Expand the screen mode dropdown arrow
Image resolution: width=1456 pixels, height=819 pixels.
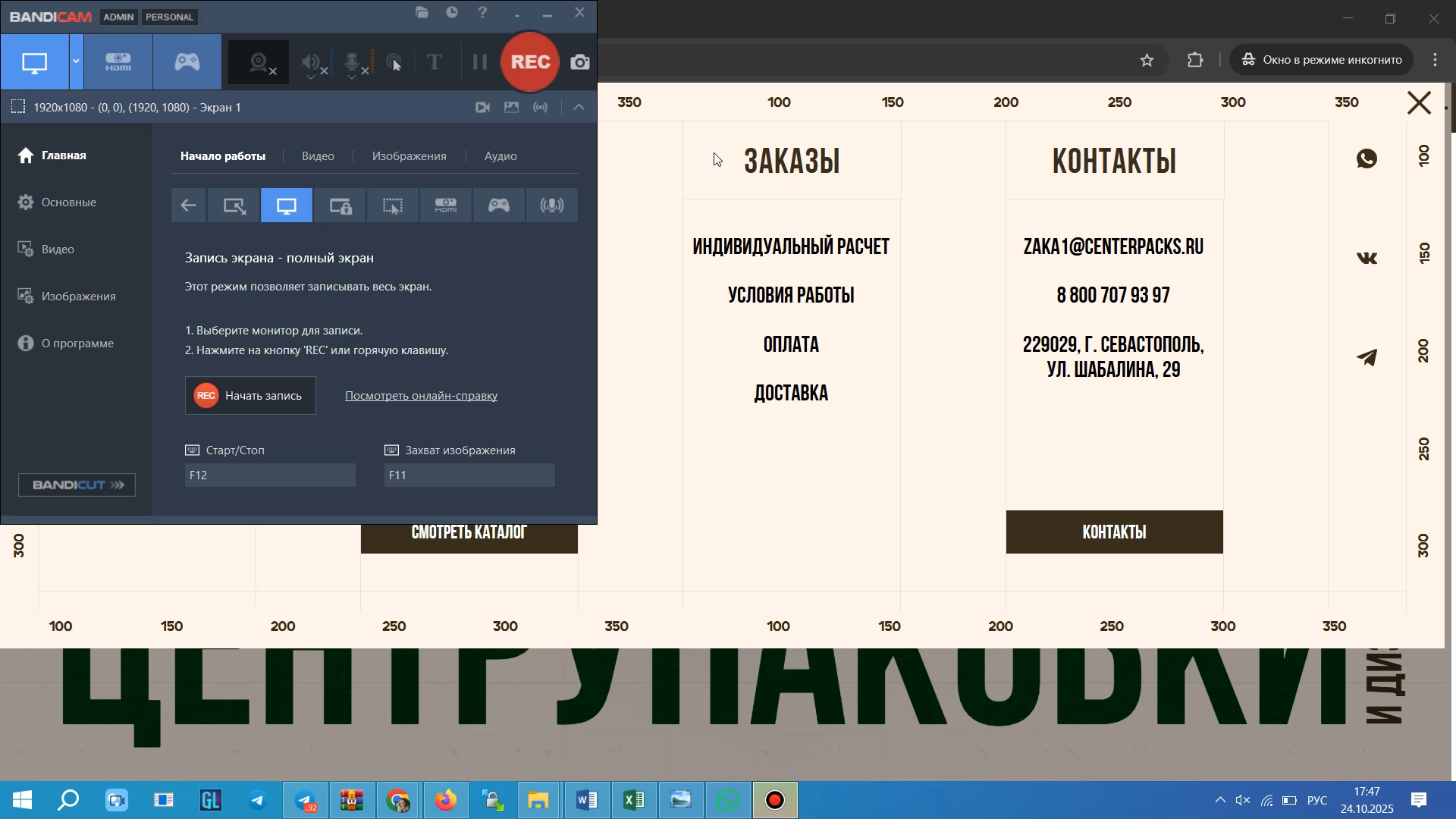coord(76,62)
